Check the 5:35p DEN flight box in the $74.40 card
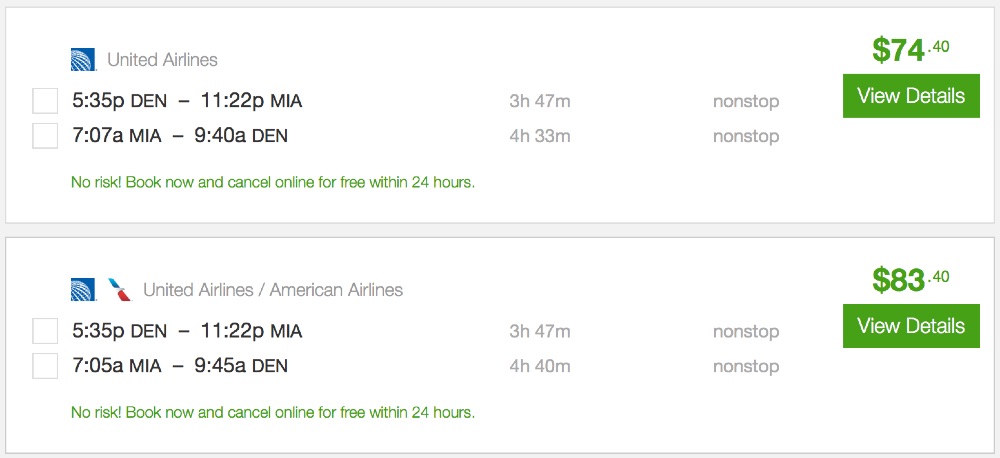The width and height of the screenshot is (1000, 458). tap(45, 101)
